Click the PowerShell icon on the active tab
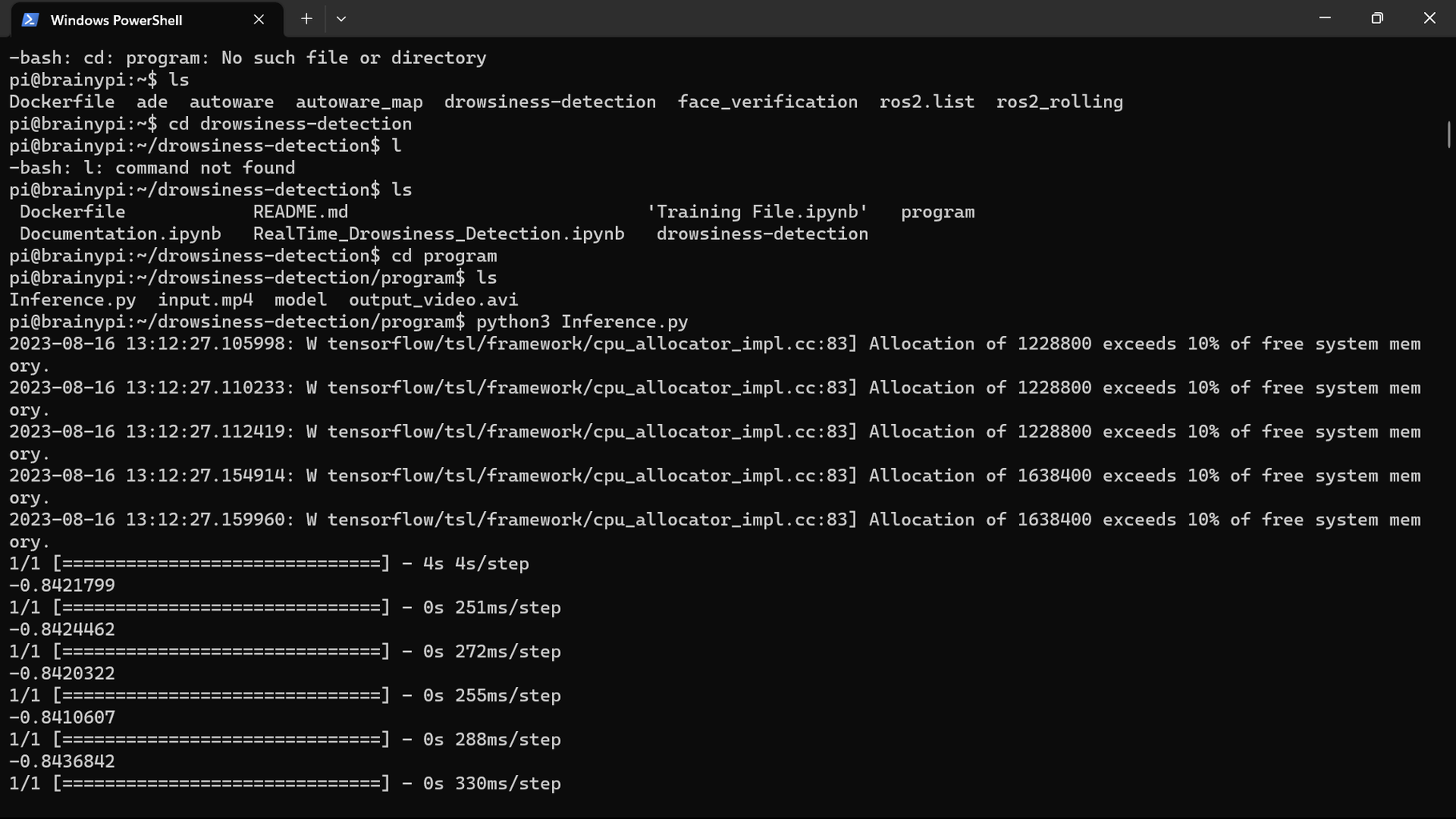 (x=30, y=19)
